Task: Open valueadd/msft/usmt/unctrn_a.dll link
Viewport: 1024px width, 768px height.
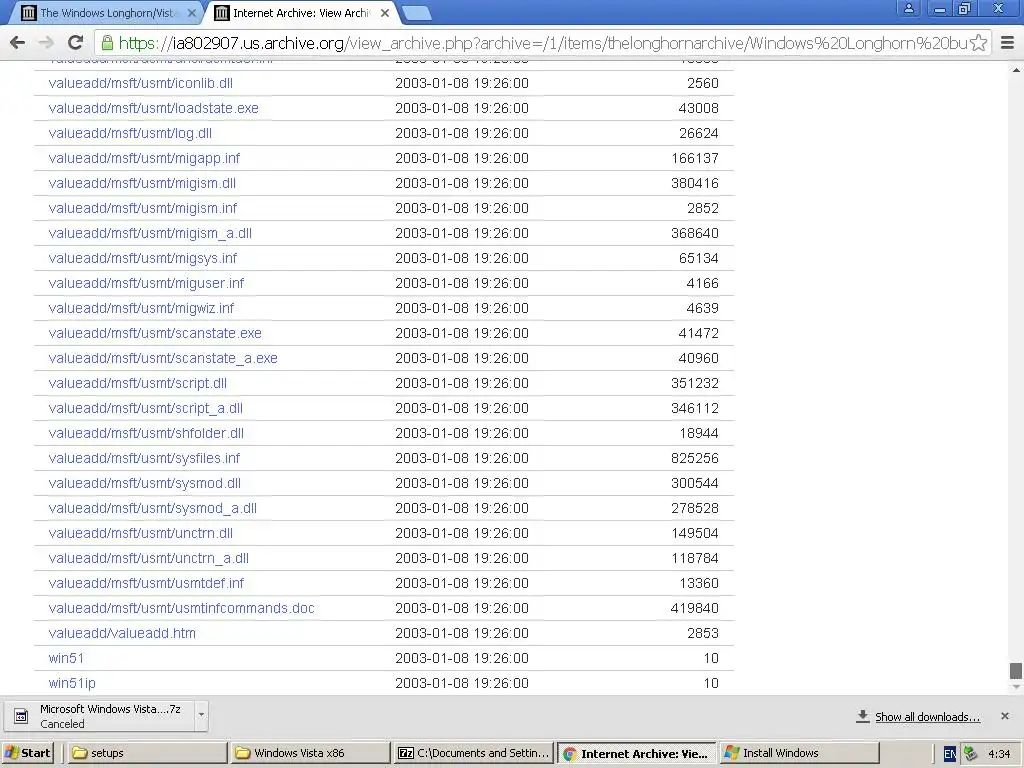Action: pyautogui.click(x=148, y=558)
